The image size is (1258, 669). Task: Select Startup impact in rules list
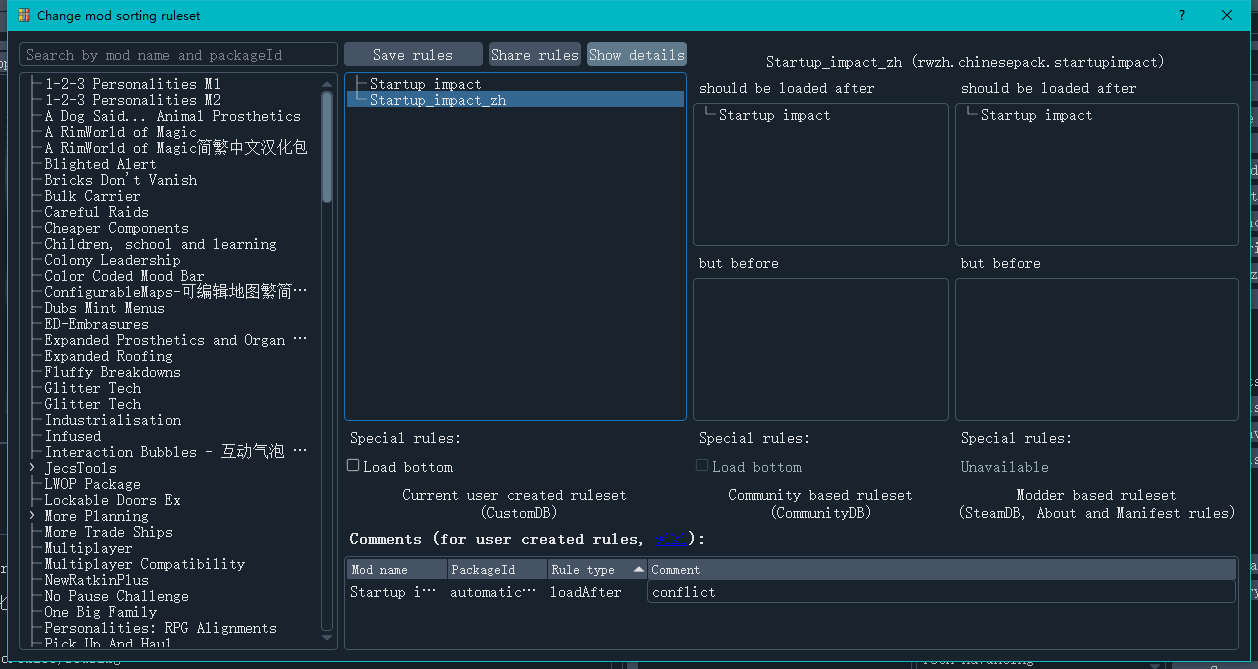pos(425,84)
